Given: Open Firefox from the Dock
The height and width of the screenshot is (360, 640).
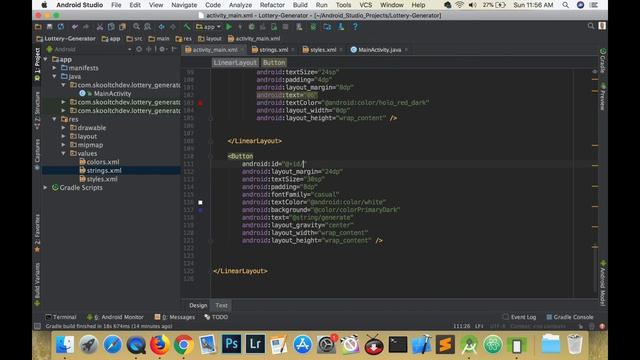Looking at the screenshot, I should (x=160, y=345).
